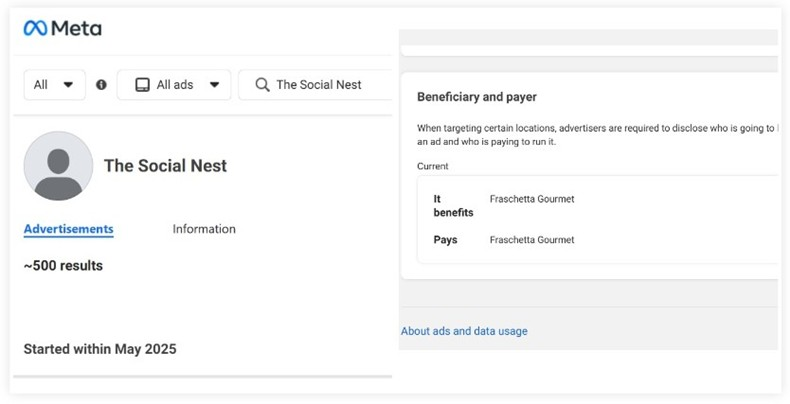Click the Meta wordmark text
This screenshot has width=790, height=404.
(x=76, y=28)
